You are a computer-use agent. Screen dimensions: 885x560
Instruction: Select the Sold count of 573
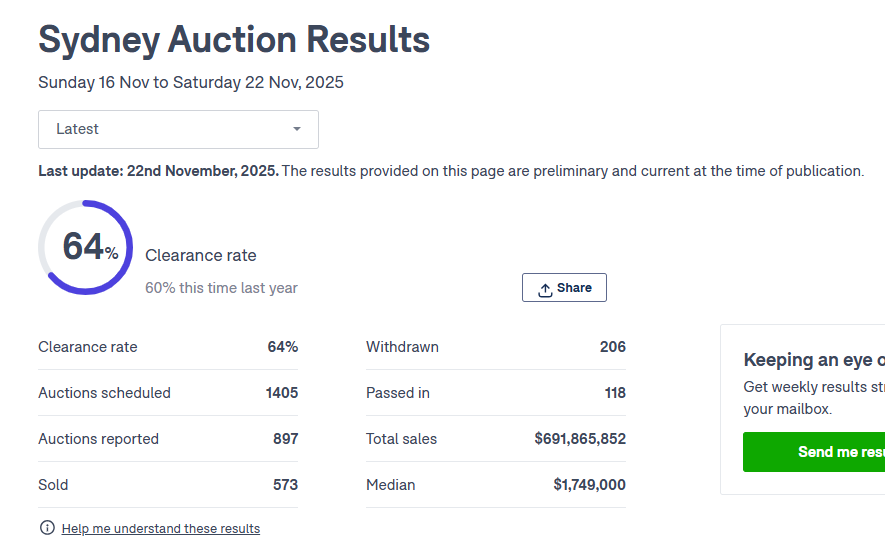tap(285, 485)
